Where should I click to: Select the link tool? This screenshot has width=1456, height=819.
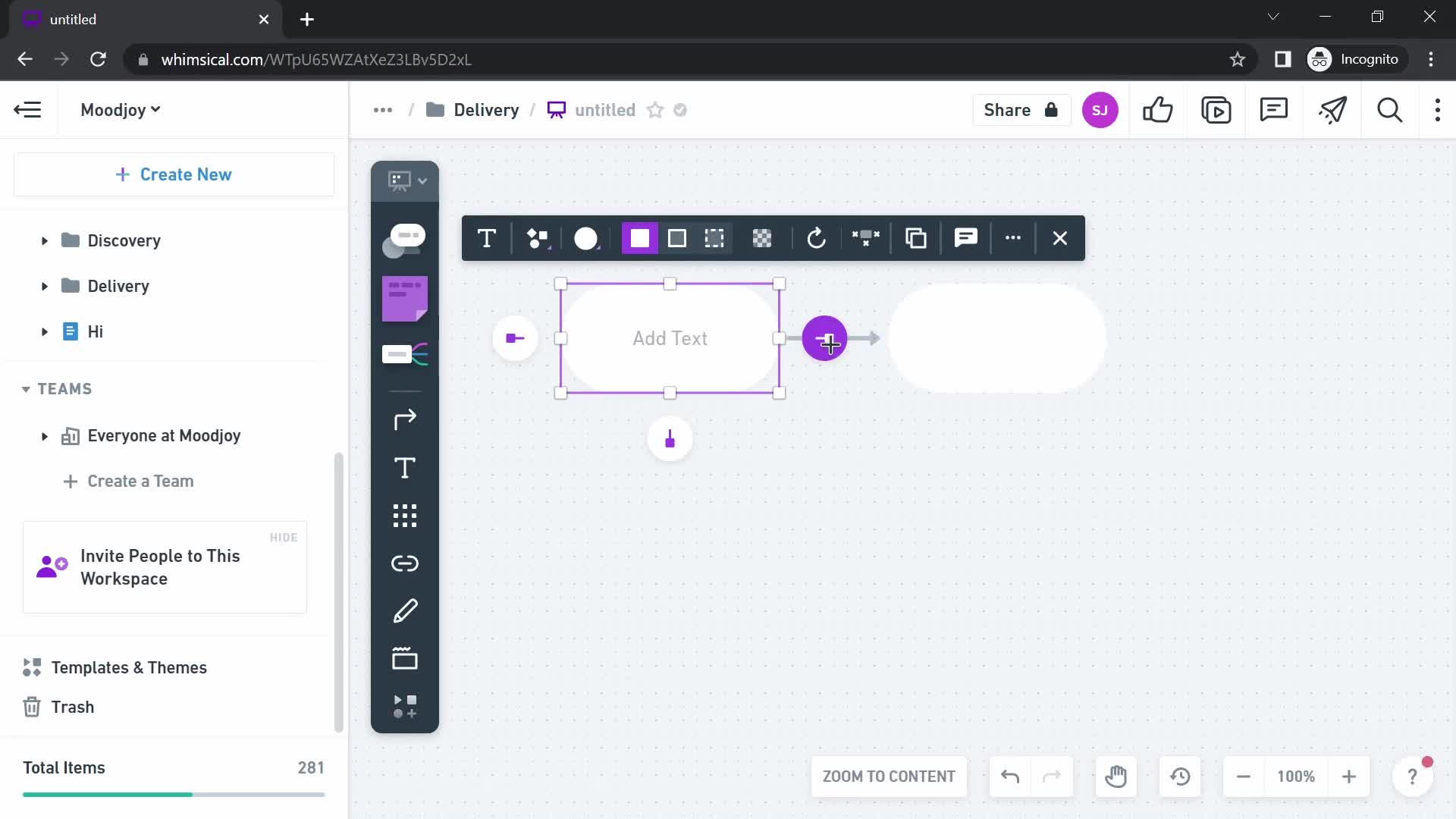click(x=405, y=563)
